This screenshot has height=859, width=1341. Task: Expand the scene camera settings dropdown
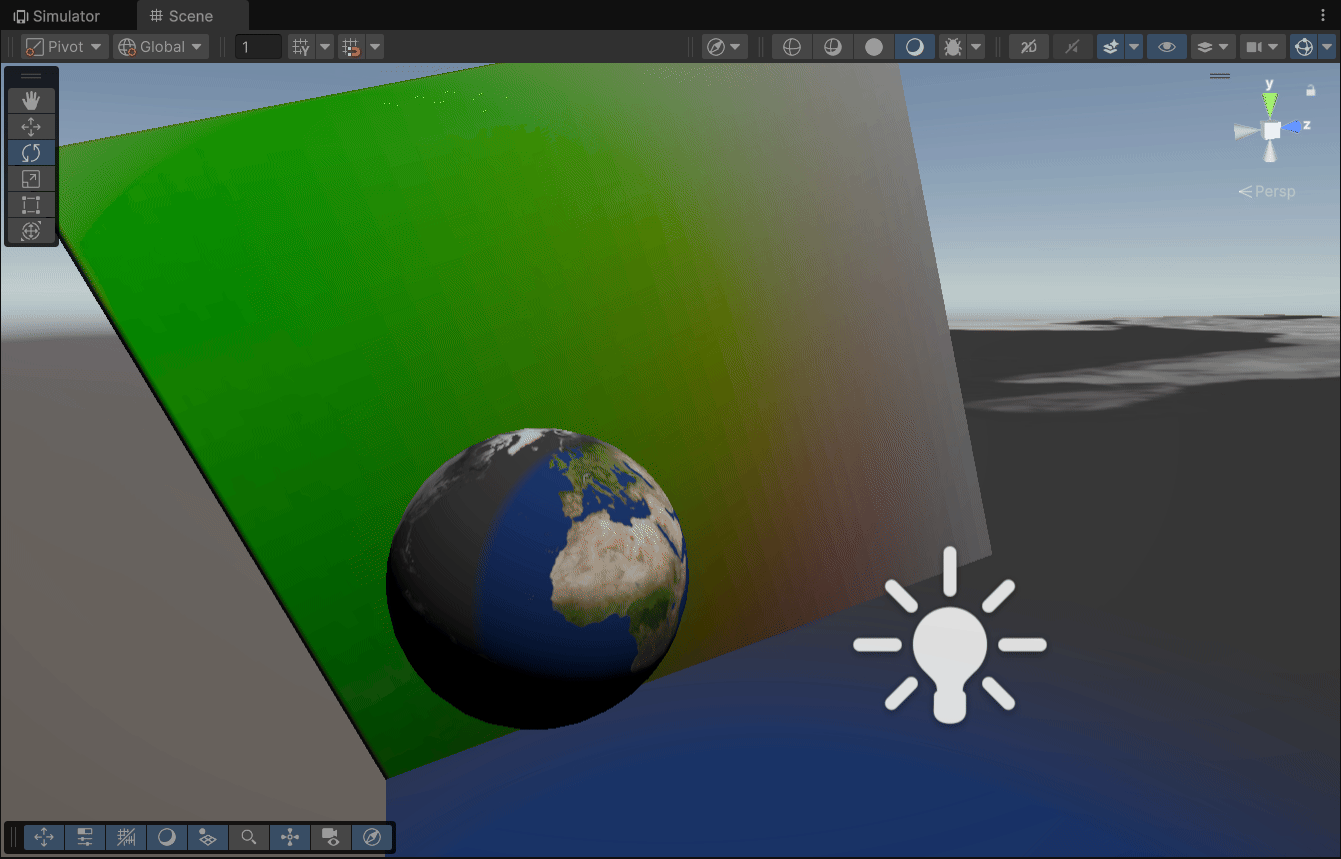(x=1274, y=47)
